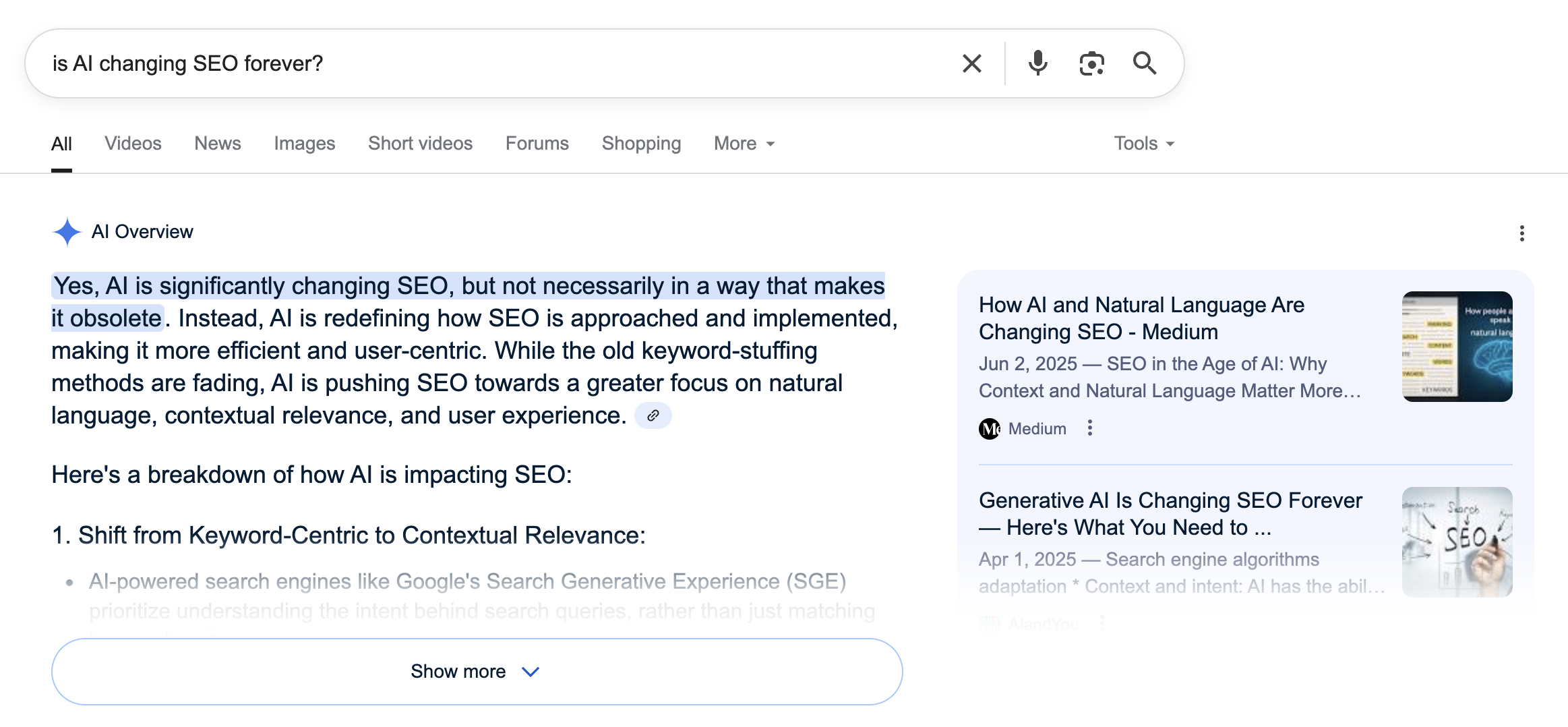The height and width of the screenshot is (727, 1568).
Task: Open the Shopping results tab
Action: click(x=641, y=144)
